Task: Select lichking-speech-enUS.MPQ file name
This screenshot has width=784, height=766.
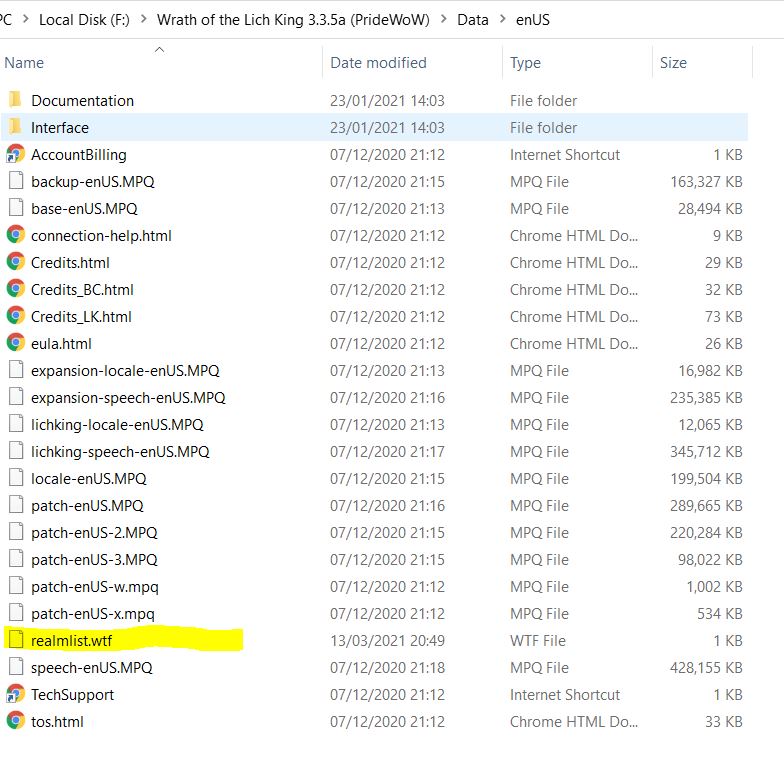Action: pos(120,452)
